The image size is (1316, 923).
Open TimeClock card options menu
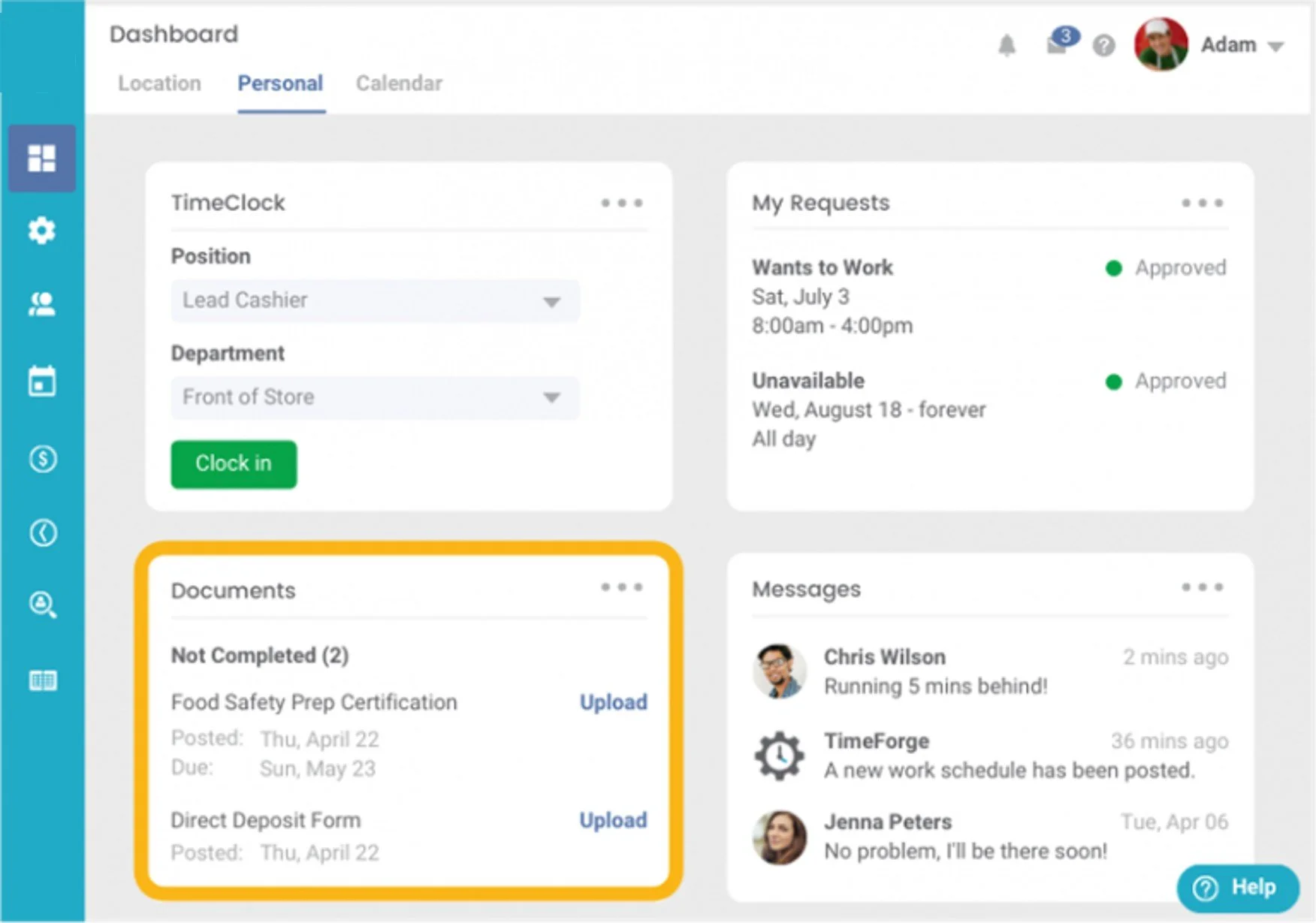click(622, 203)
